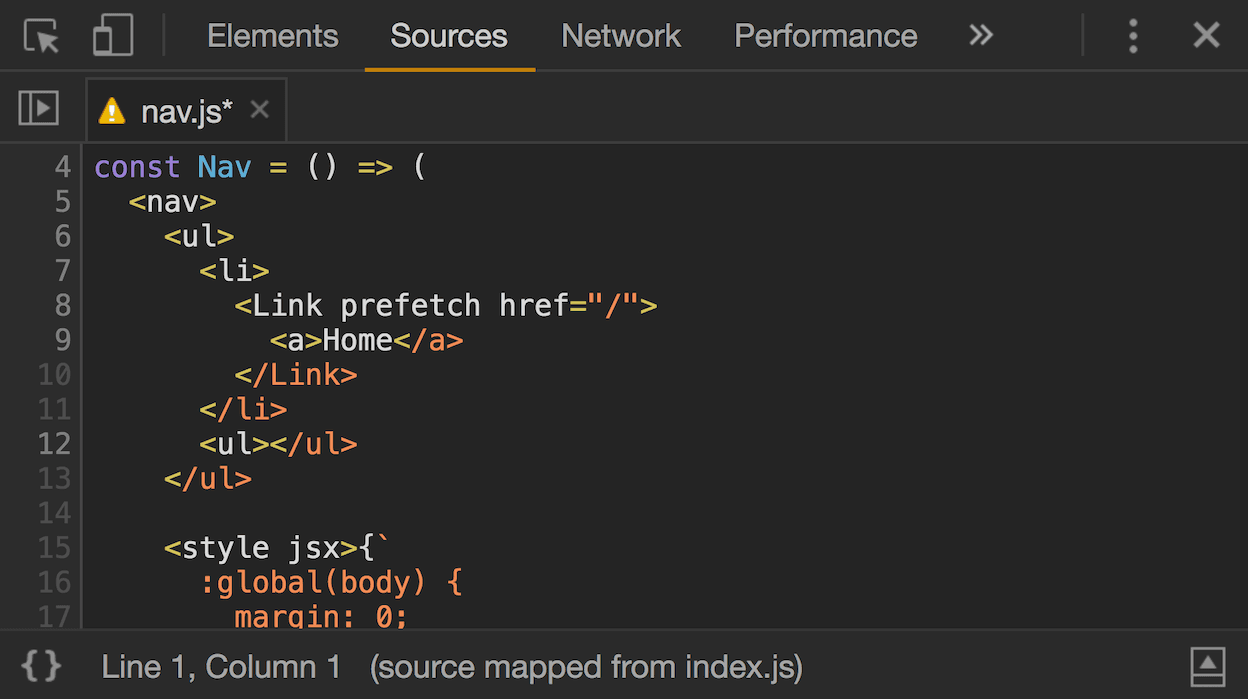Activate the inspect element picker icon

tap(42, 36)
